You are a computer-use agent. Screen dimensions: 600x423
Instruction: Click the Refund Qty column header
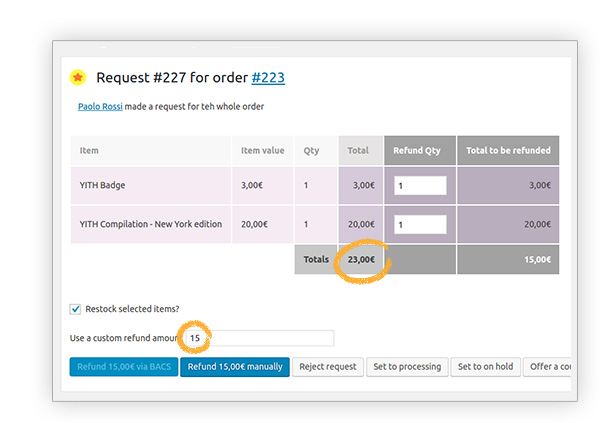tap(418, 151)
